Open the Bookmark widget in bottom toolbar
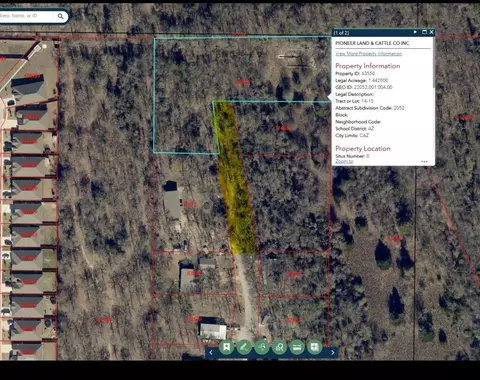Image resolution: width=480 pixels, height=380 pixels. pos(227,347)
